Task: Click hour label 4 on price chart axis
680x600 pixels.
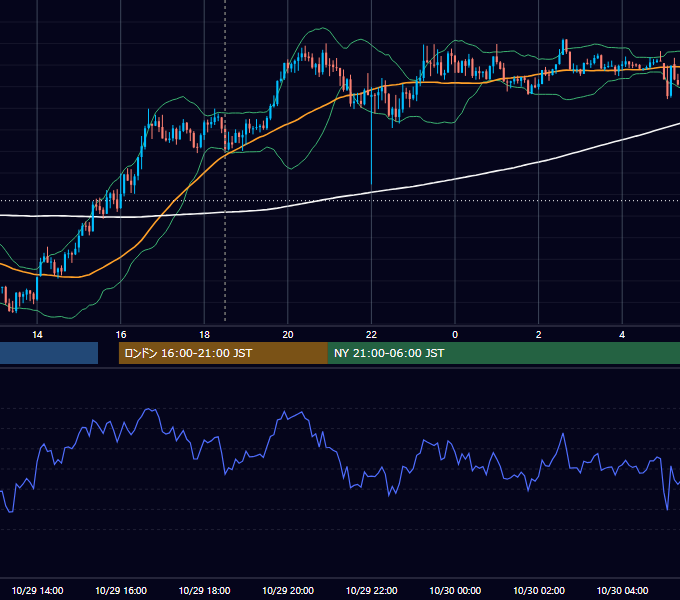Action: [x=622, y=335]
